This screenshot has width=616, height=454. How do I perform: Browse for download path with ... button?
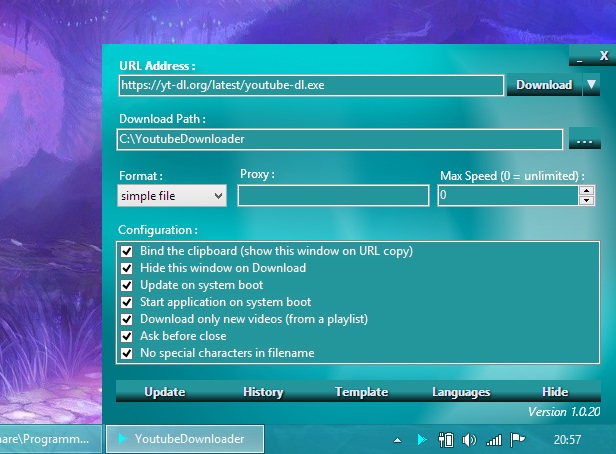tap(585, 139)
